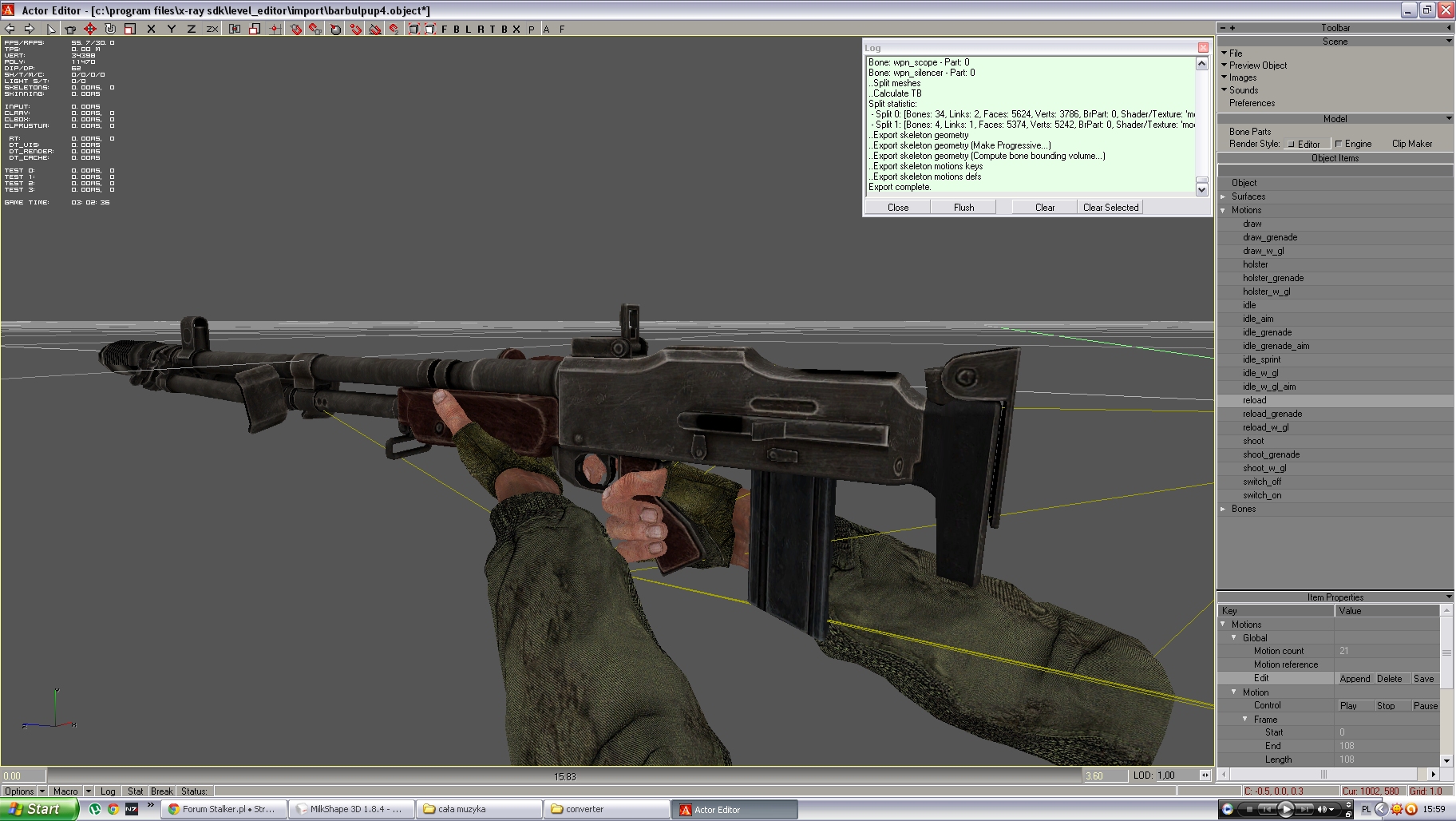Click the animation timeline bar

(x=564, y=775)
